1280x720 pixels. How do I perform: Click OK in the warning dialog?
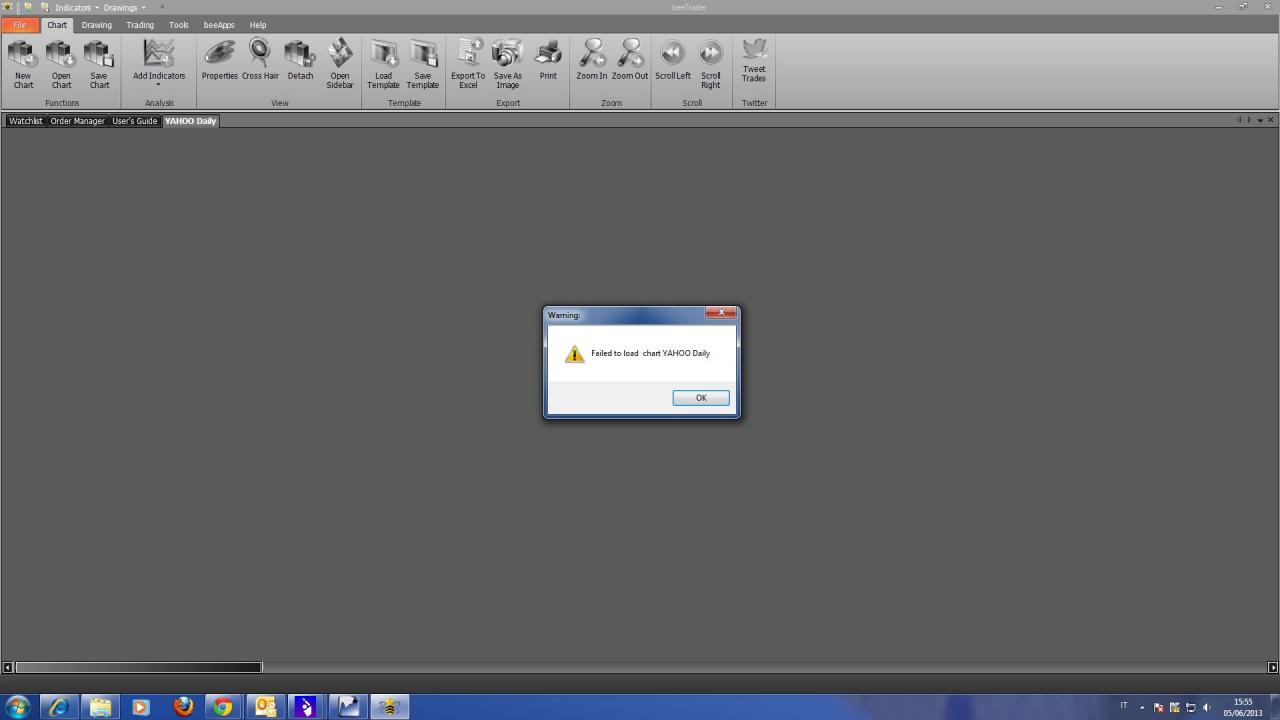[x=701, y=398]
